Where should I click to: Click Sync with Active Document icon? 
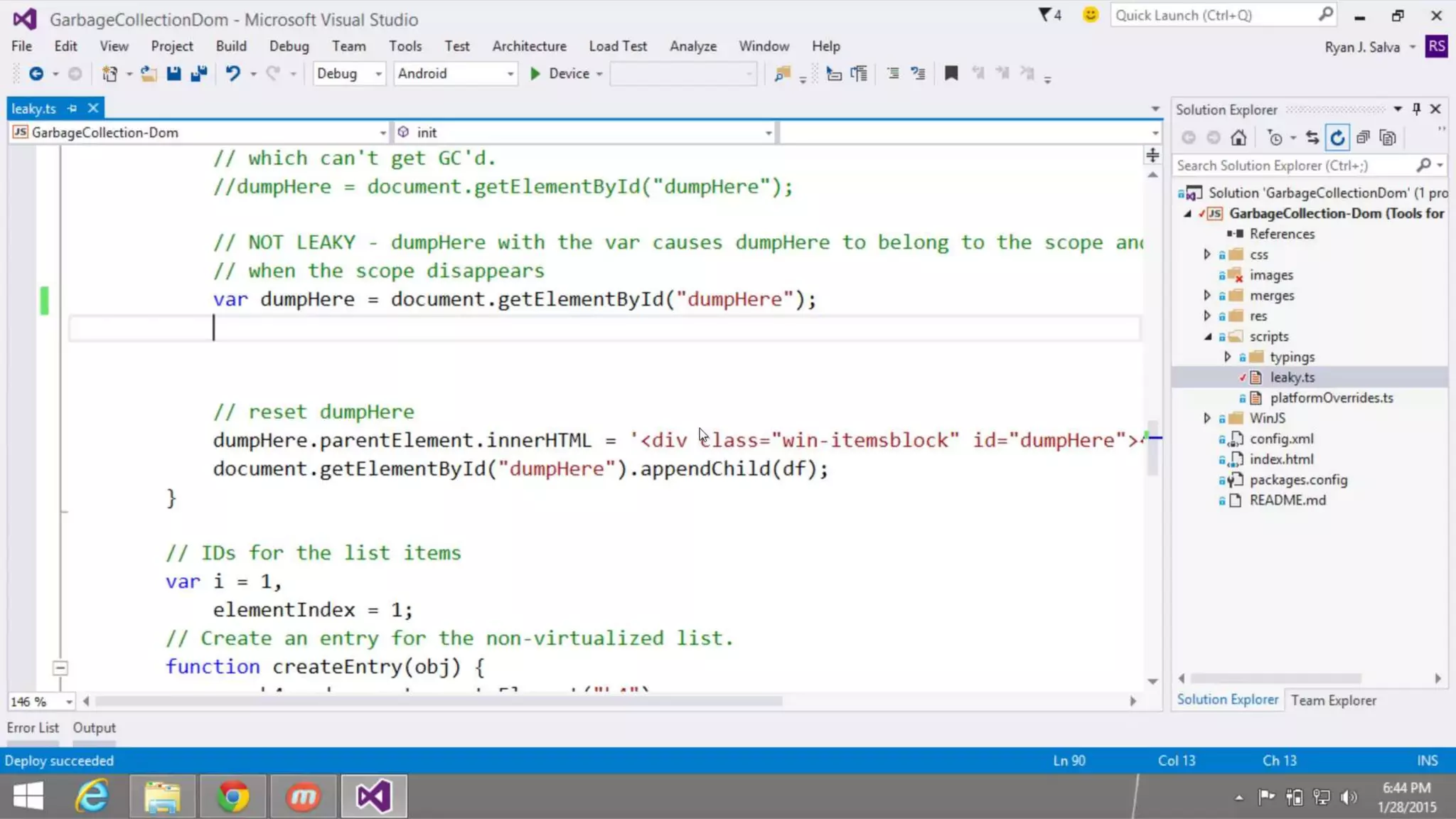coord(1312,138)
